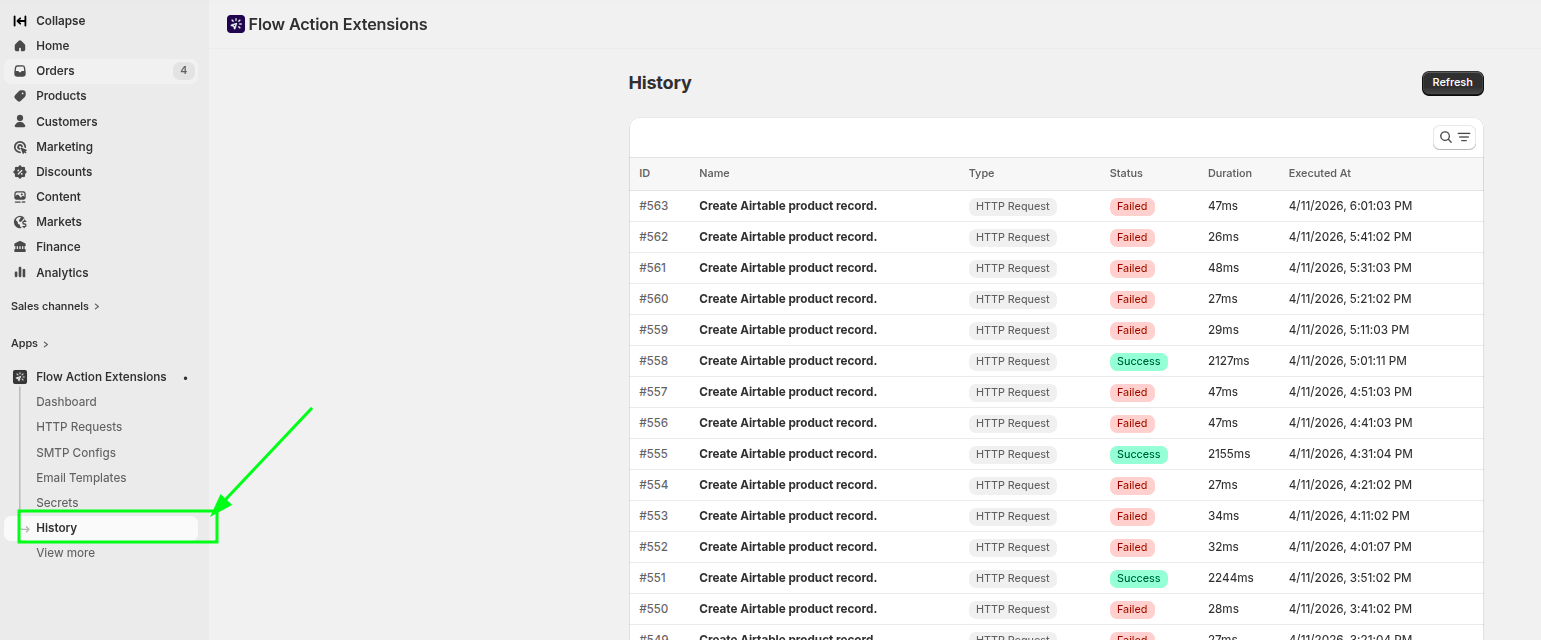Open search and filter control
The width and height of the screenshot is (1541, 640).
(1454, 137)
